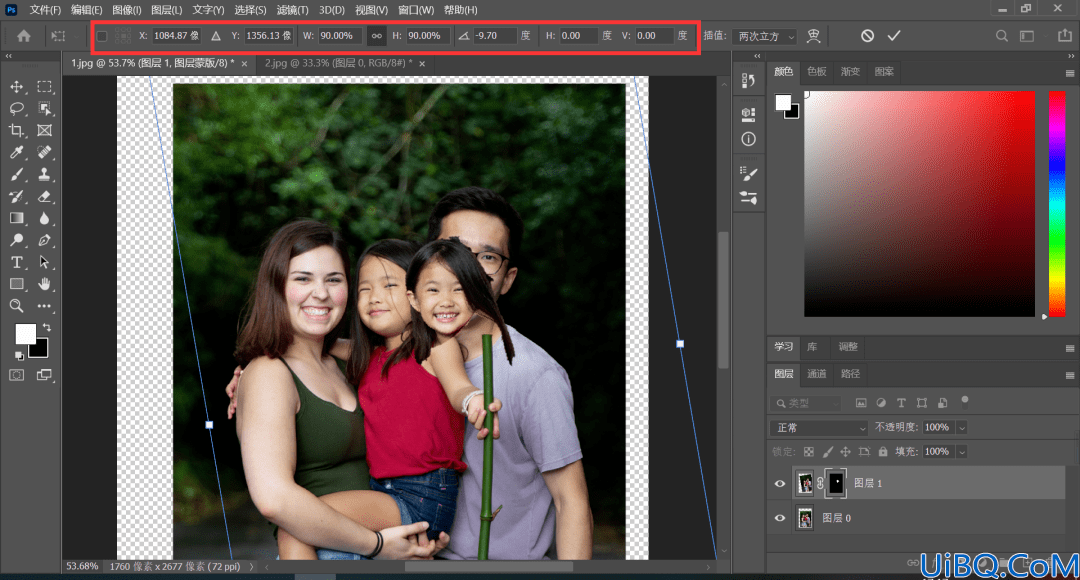The height and width of the screenshot is (580, 1080).
Task: Select the Pen tool
Action: [44, 240]
